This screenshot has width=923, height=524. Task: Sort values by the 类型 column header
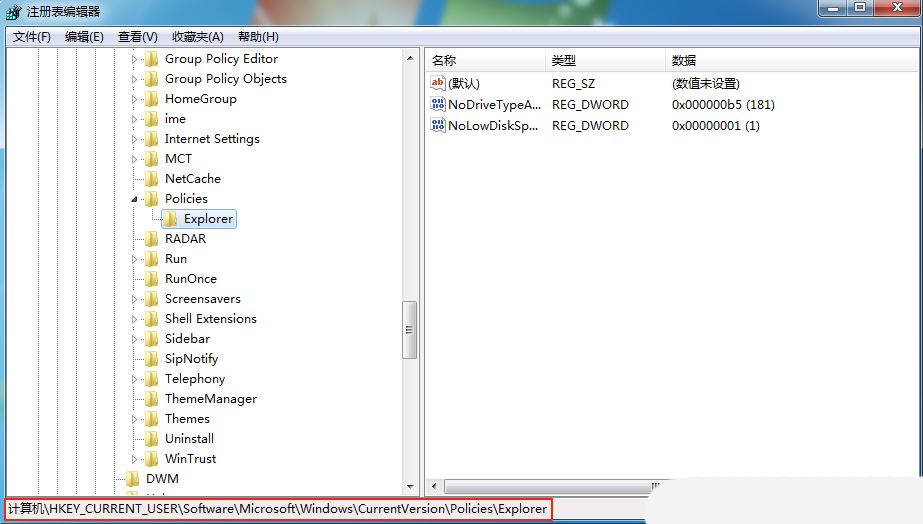[x=606, y=60]
